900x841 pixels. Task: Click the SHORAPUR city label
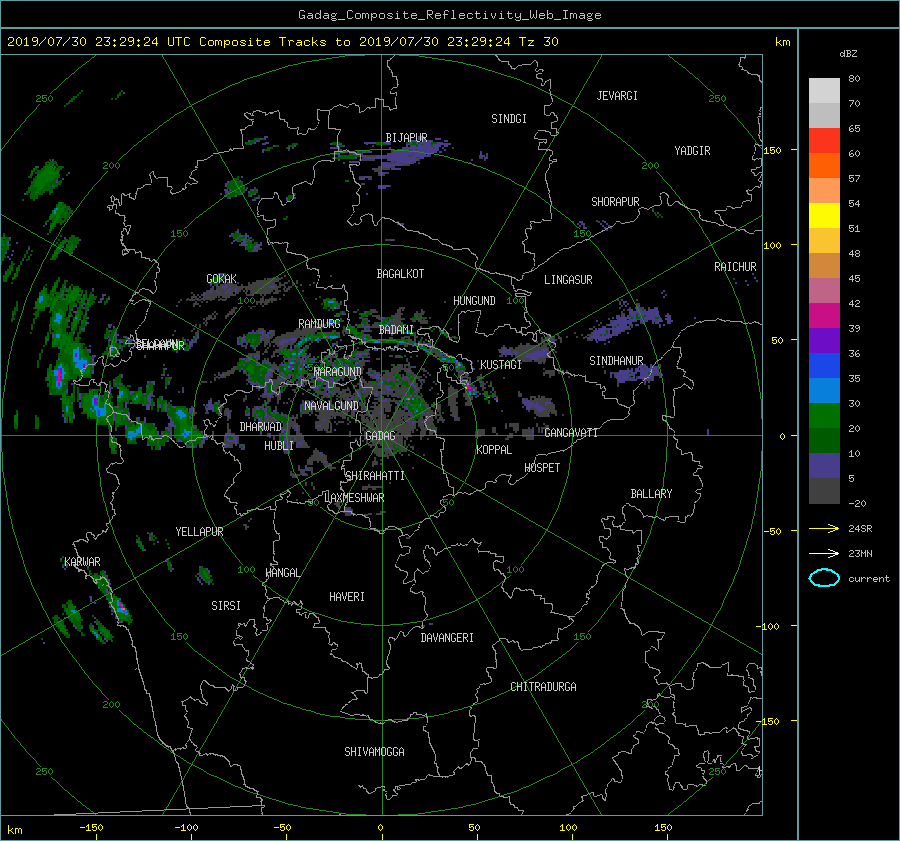click(x=615, y=202)
